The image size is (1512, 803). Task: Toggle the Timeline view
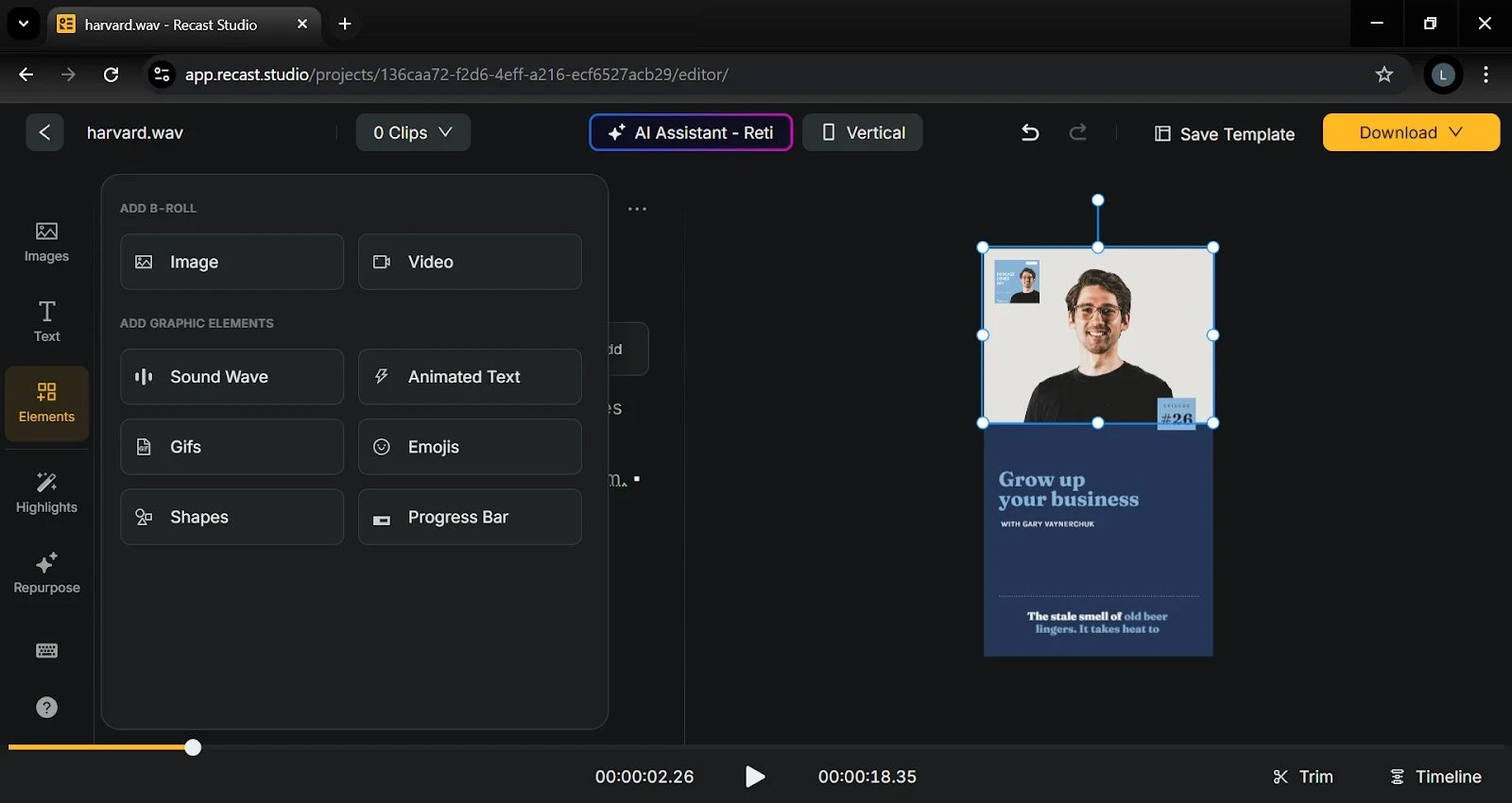[1435, 777]
